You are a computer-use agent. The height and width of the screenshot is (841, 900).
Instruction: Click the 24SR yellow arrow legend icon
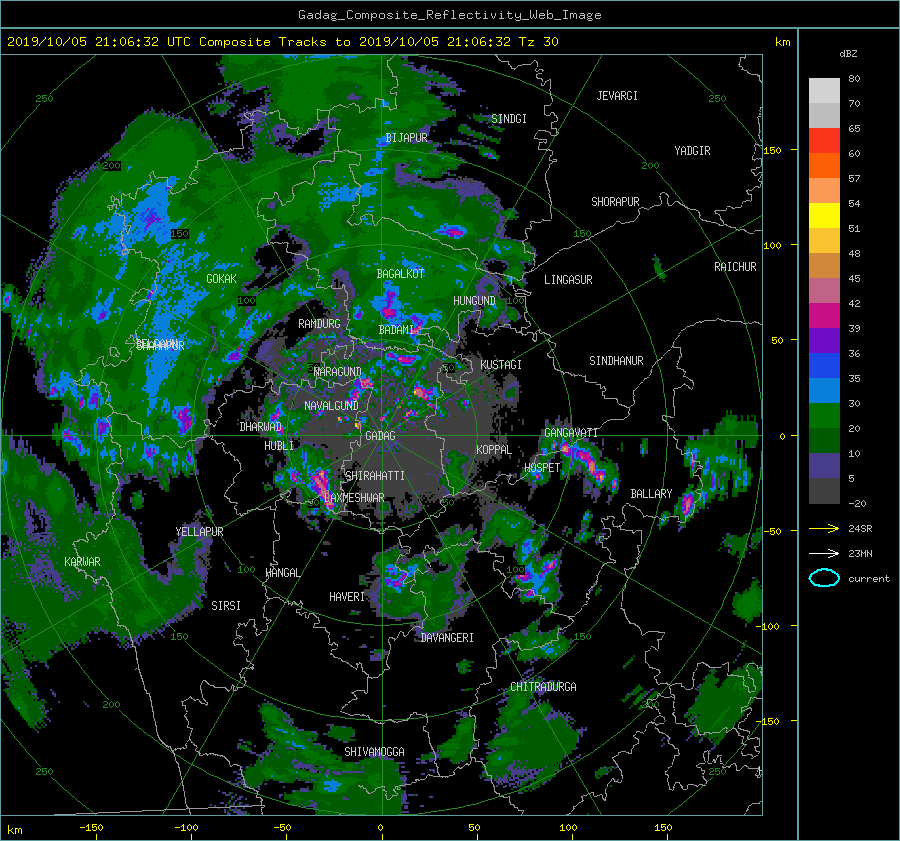[x=824, y=528]
